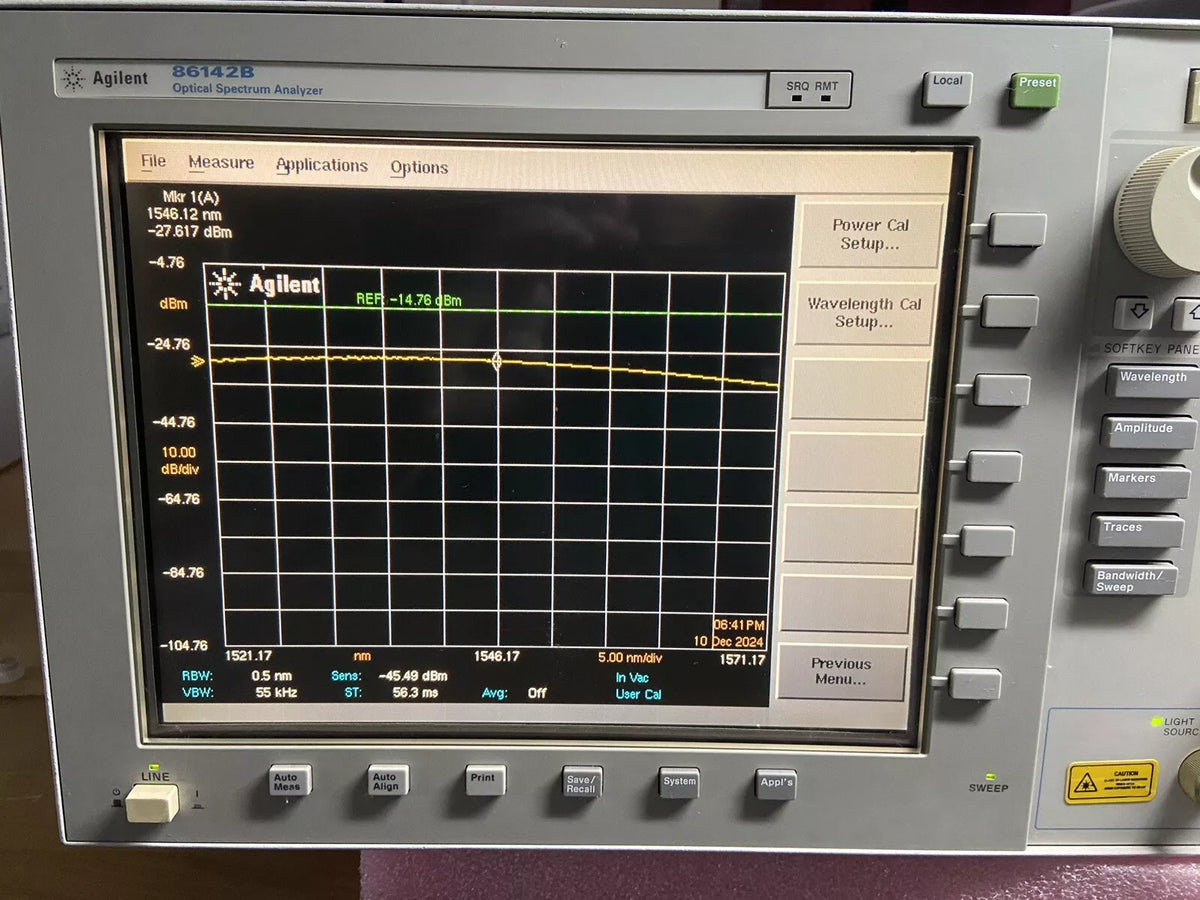Click the SRQ RMT indicator panel
1200x900 pixels.
[808, 89]
